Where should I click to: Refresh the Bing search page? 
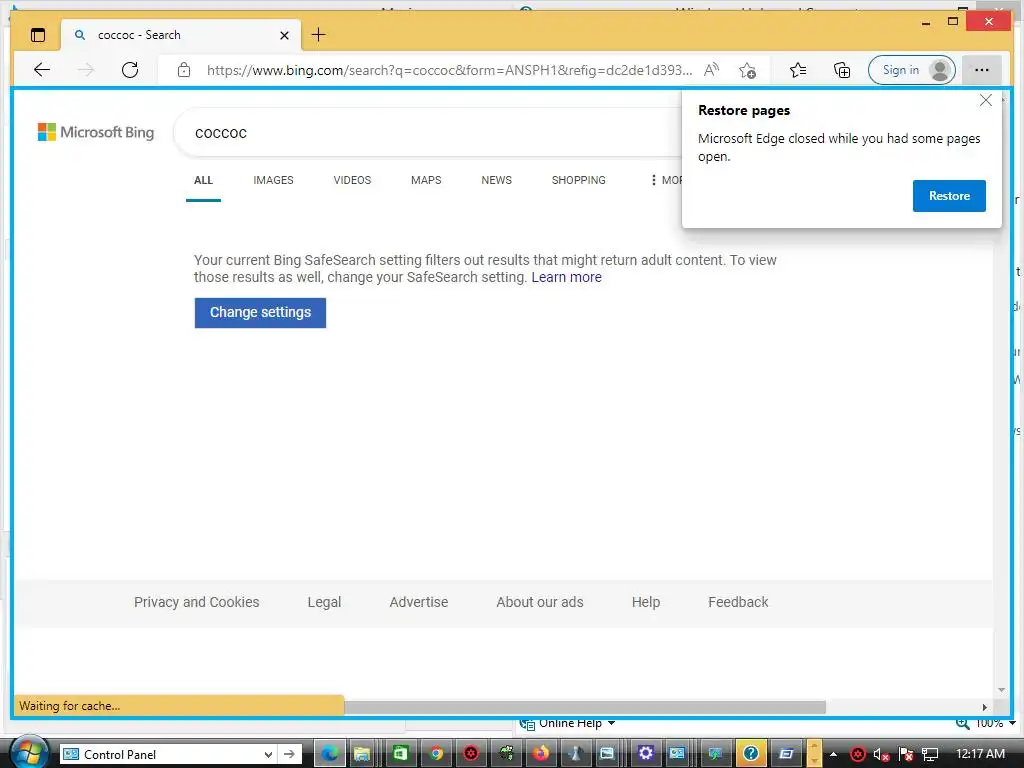pos(130,70)
